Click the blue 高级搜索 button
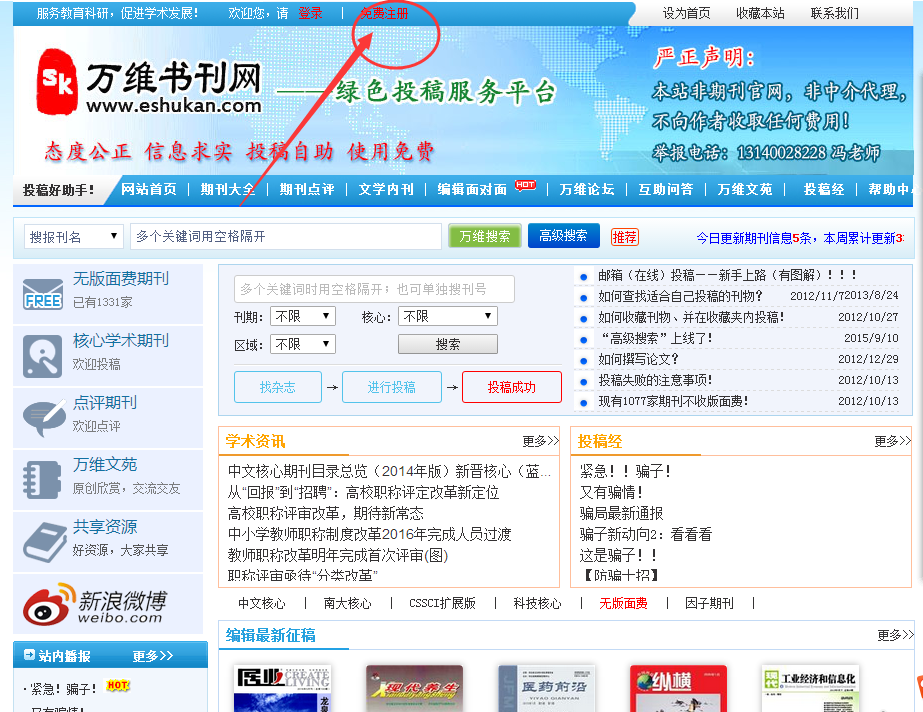Image resolution: width=923 pixels, height=712 pixels. pyautogui.click(x=563, y=236)
